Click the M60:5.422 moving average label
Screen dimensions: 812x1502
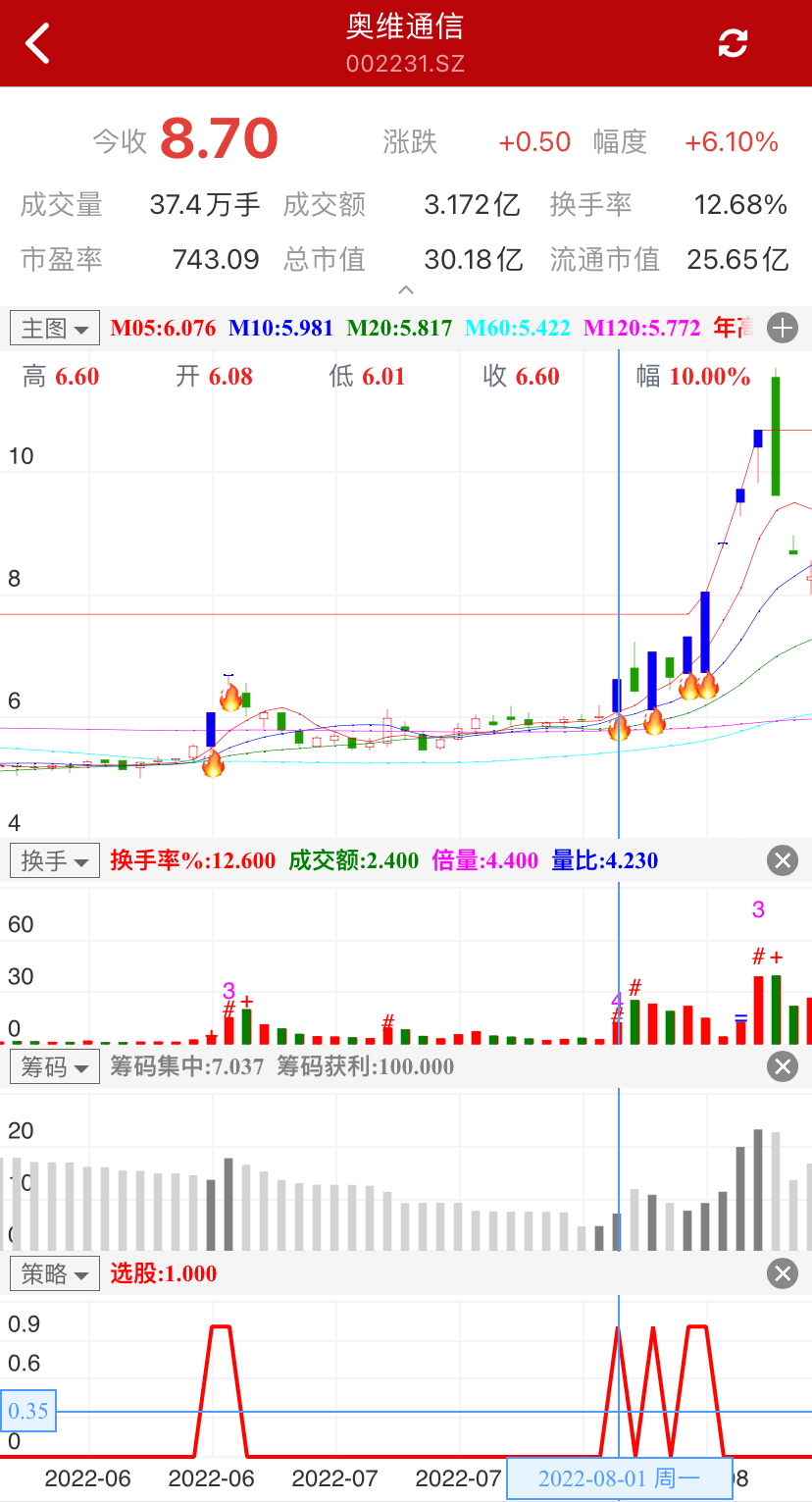[518, 328]
